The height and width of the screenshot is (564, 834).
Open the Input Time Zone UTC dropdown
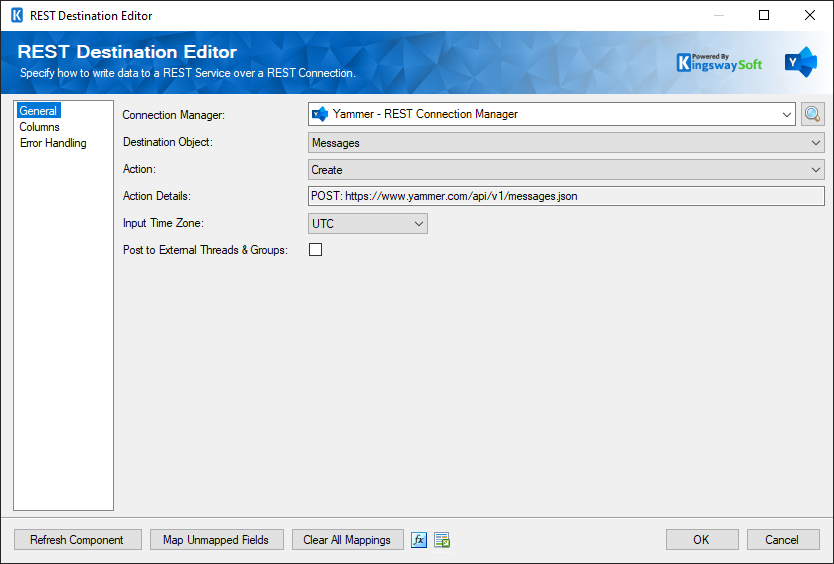pyautogui.click(x=368, y=223)
